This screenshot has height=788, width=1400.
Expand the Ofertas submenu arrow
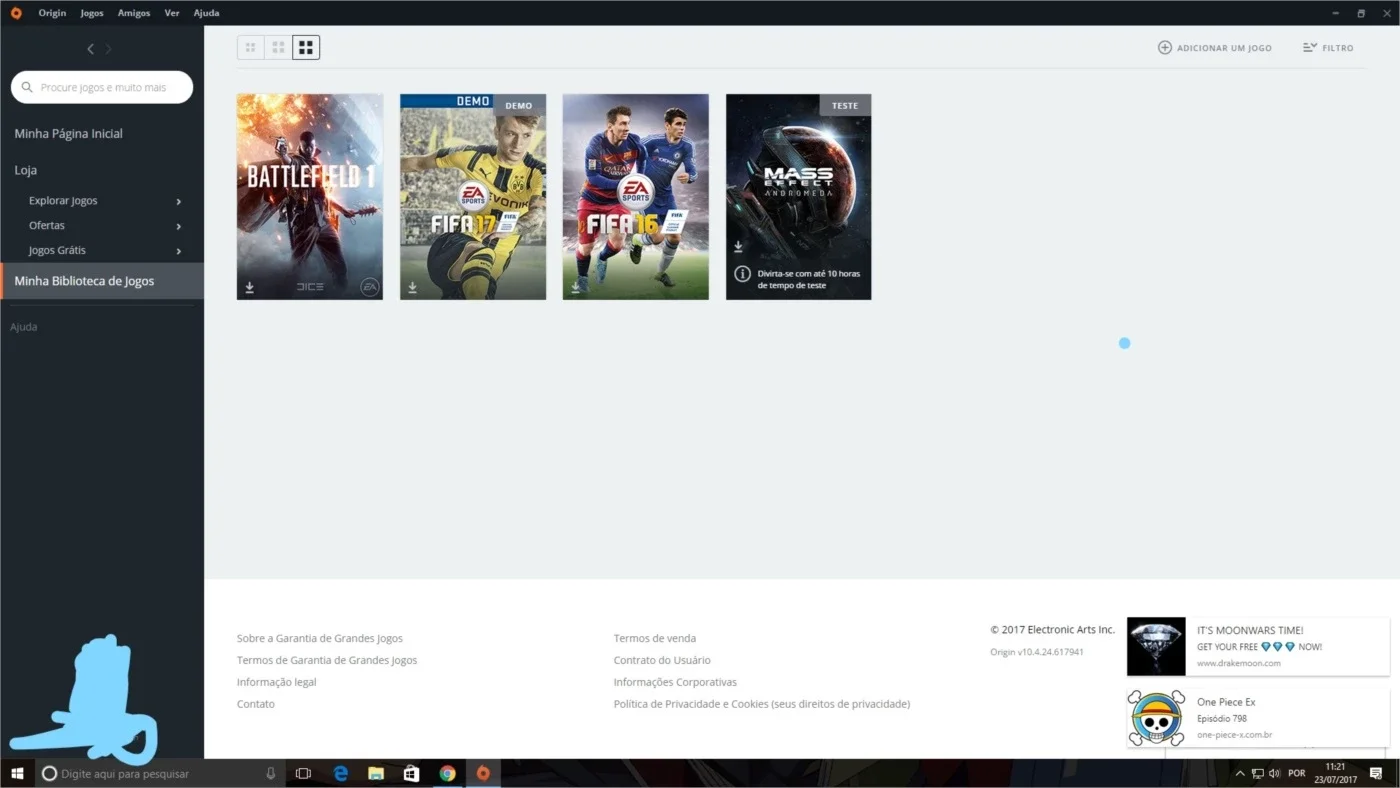coord(179,226)
